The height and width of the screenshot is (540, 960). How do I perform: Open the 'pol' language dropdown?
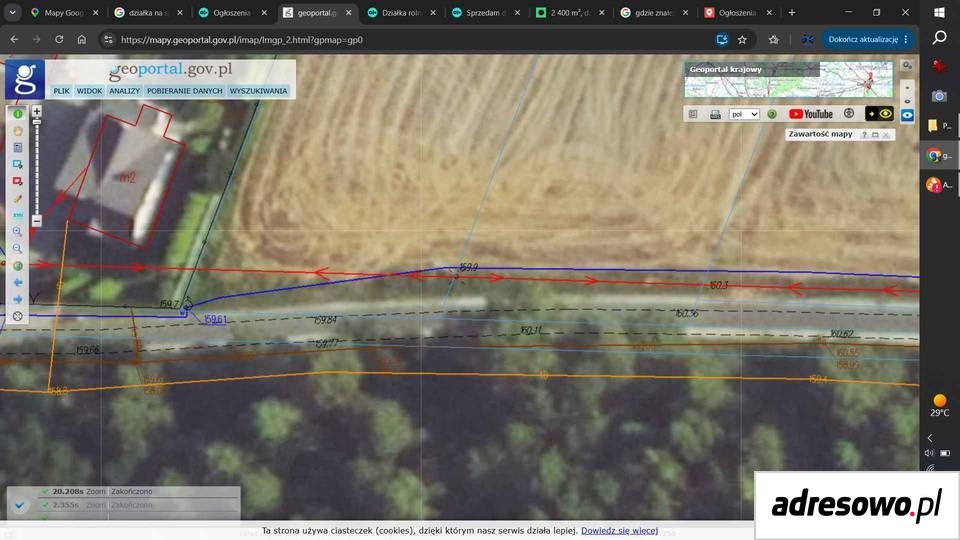pos(744,114)
